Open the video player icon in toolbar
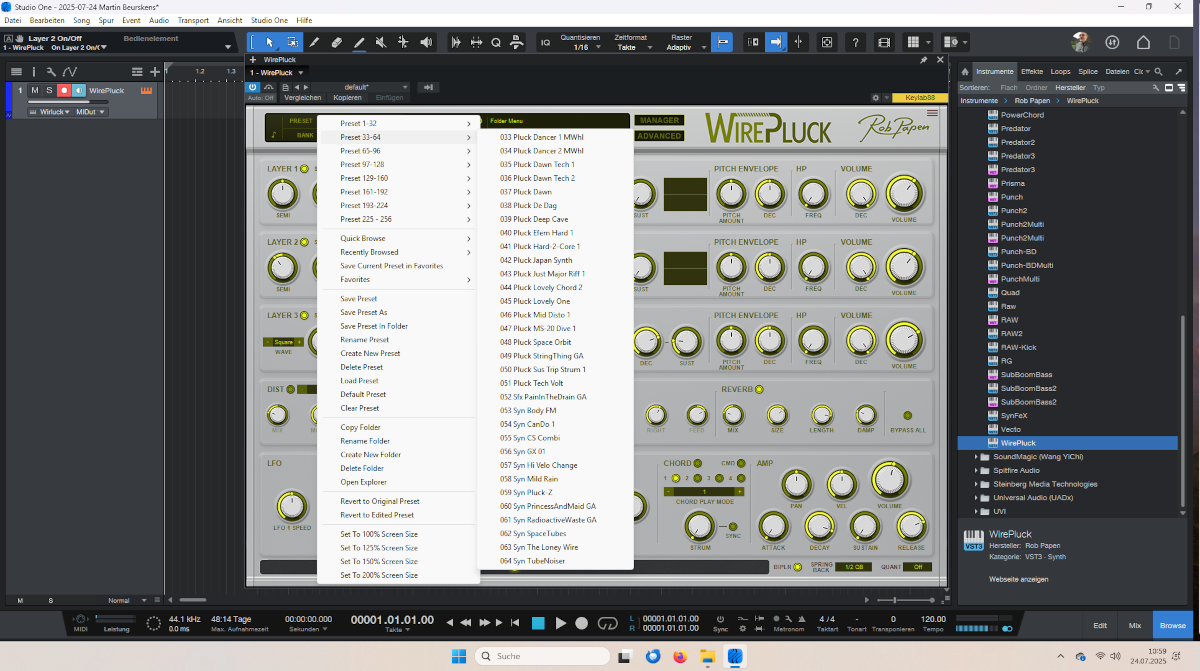1200x671 pixels. [883, 42]
